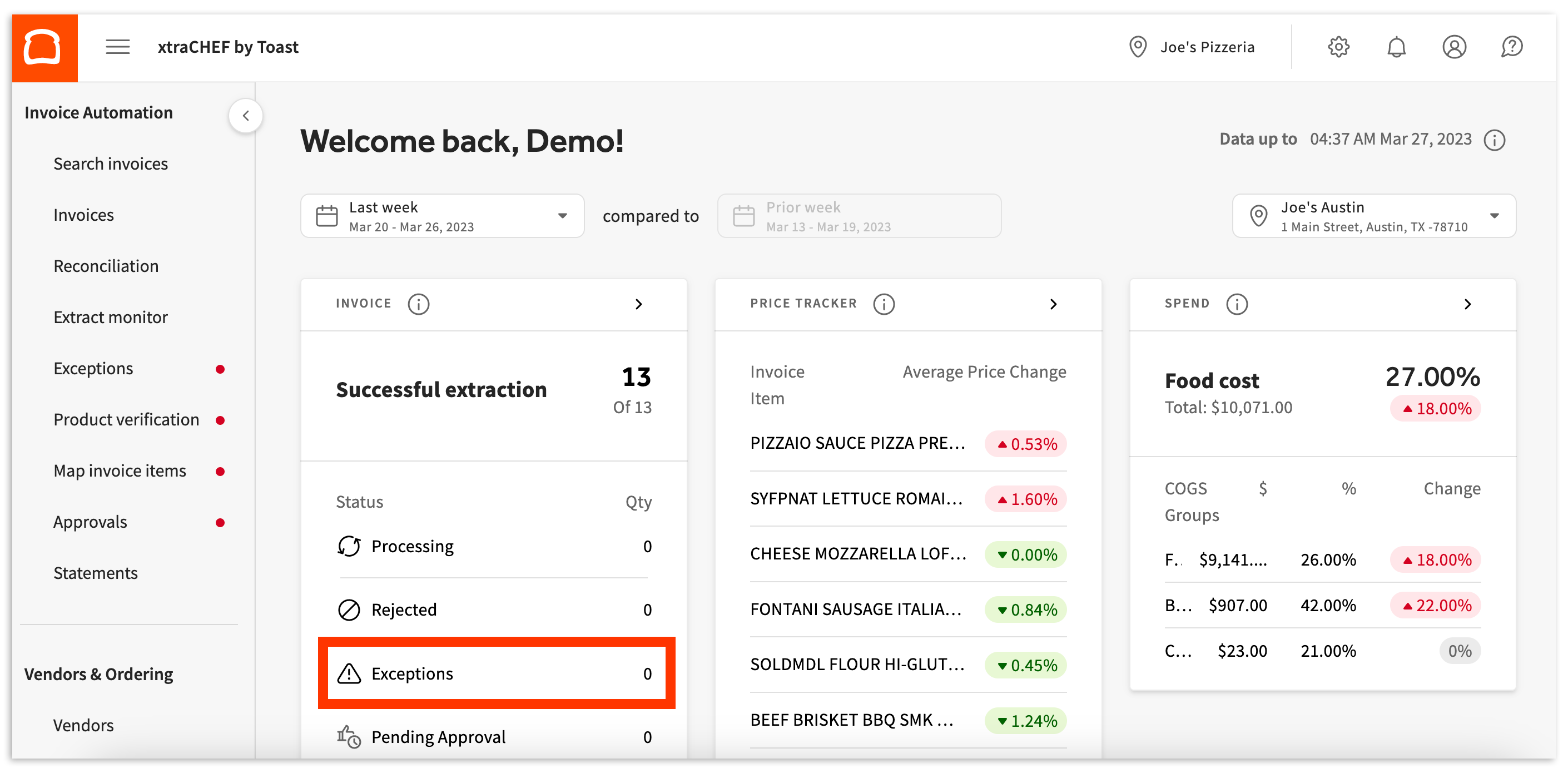Click the Price Tracker info icon

click(x=884, y=304)
